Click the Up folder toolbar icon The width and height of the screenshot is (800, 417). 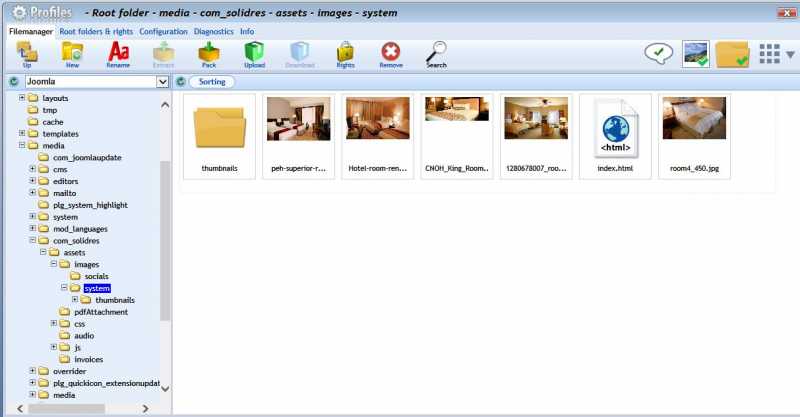tap(27, 52)
